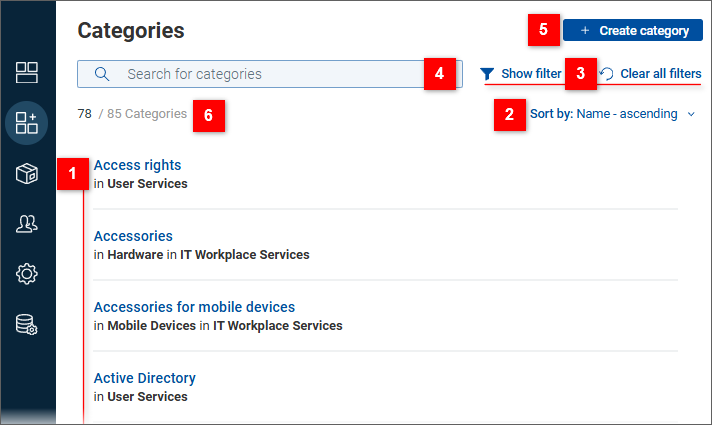The width and height of the screenshot is (712, 425).
Task: Select the highlighted Categories sidebar icon
Action: pyautogui.click(x=27, y=123)
